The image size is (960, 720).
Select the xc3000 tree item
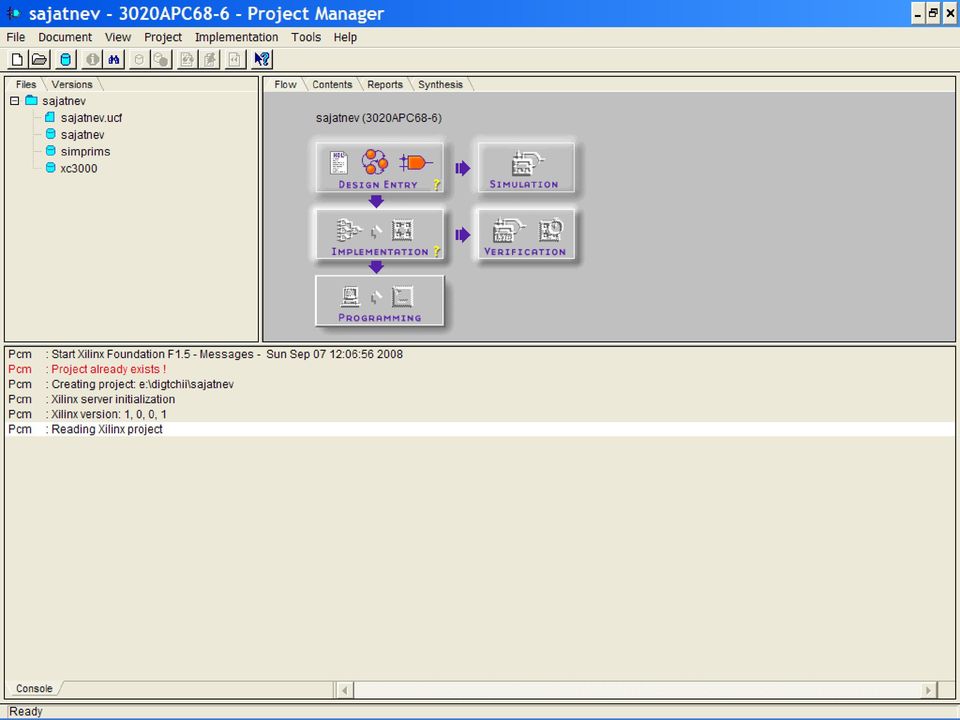pyautogui.click(x=78, y=168)
